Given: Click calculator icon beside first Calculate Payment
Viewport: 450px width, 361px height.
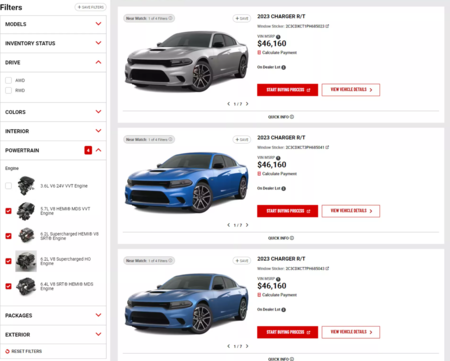Looking at the screenshot, I should [x=259, y=53].
